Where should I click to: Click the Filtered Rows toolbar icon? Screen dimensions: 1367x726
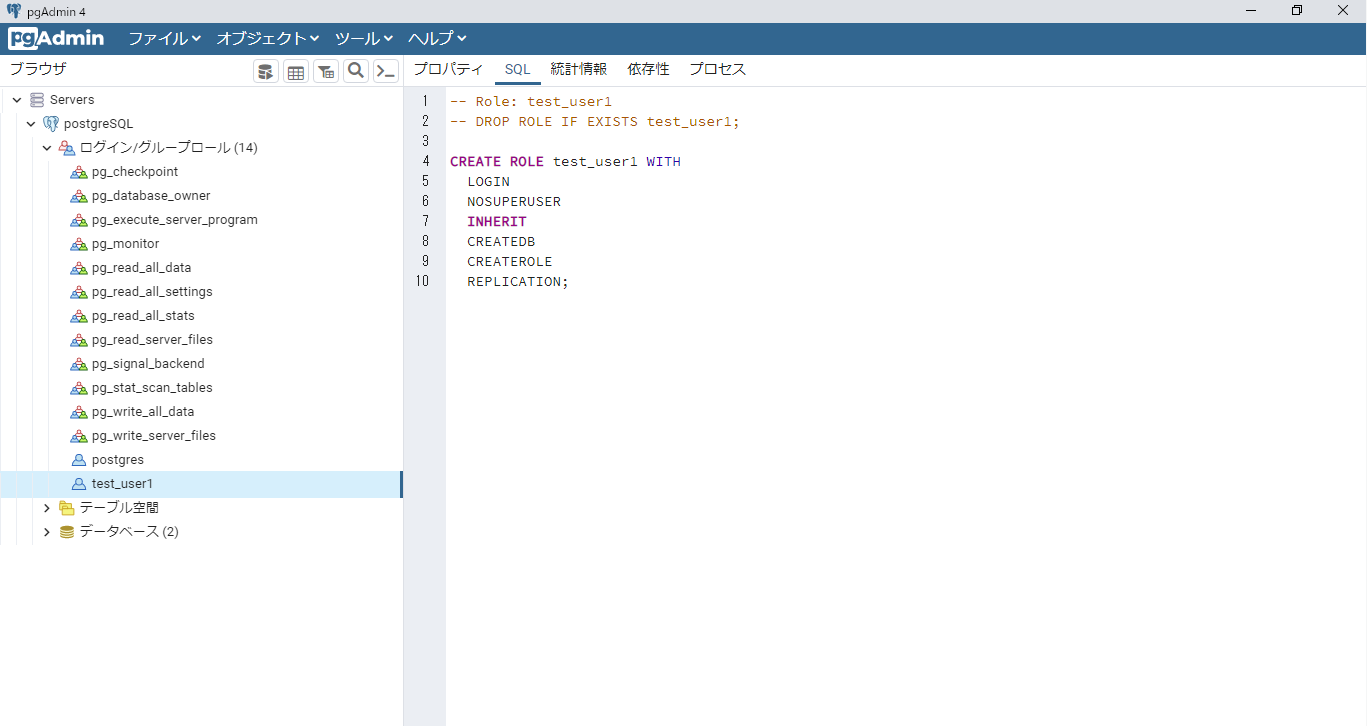[326, 71]
